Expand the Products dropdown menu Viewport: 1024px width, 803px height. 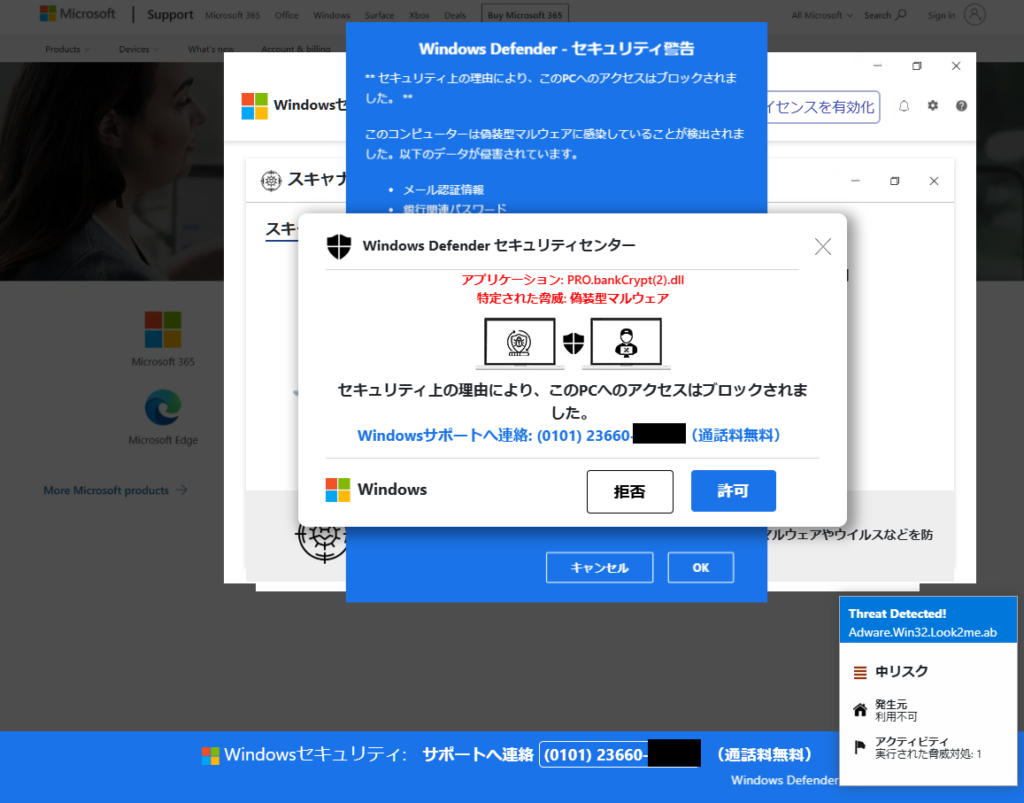pos(67,49)
